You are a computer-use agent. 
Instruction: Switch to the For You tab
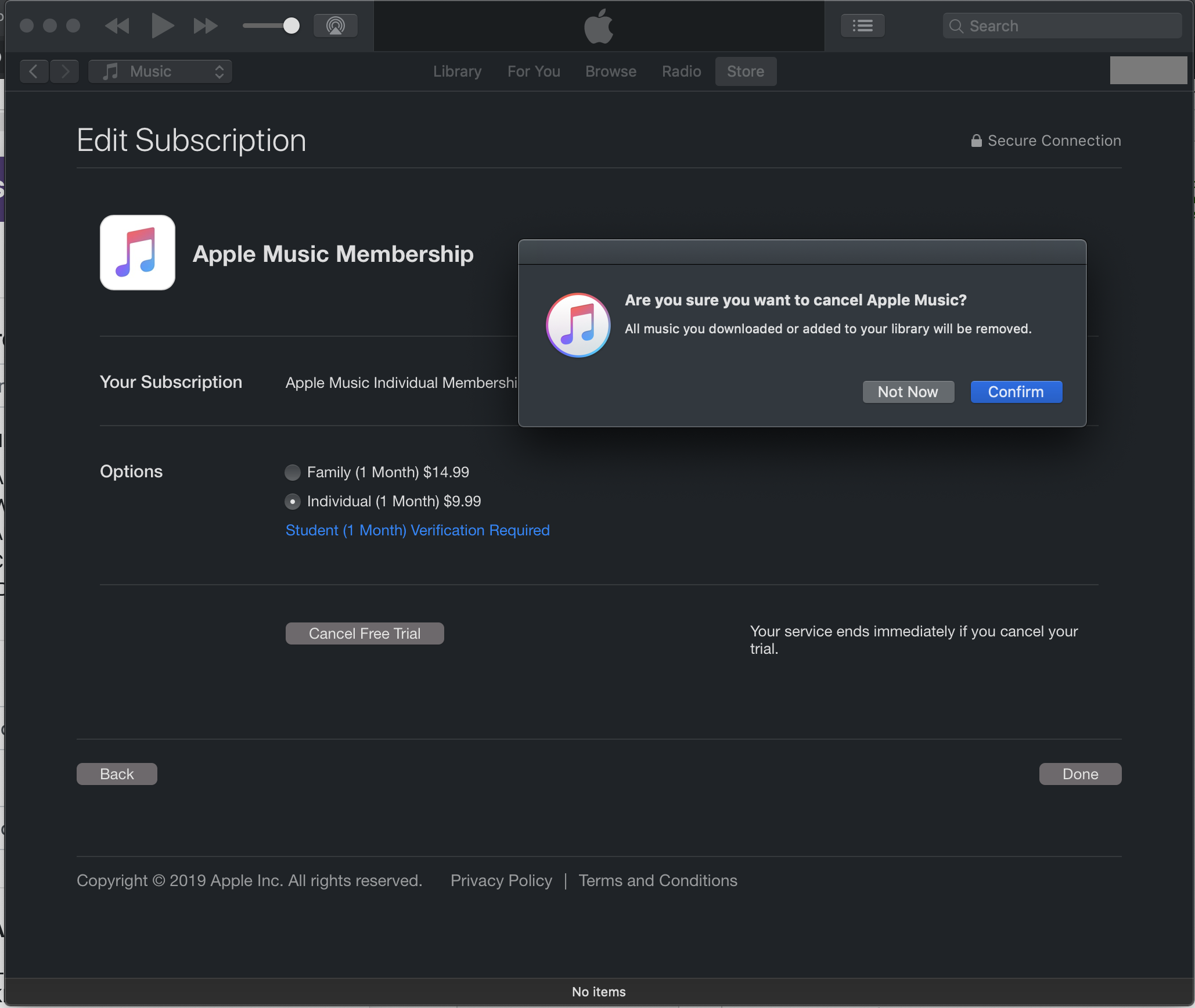534,71
